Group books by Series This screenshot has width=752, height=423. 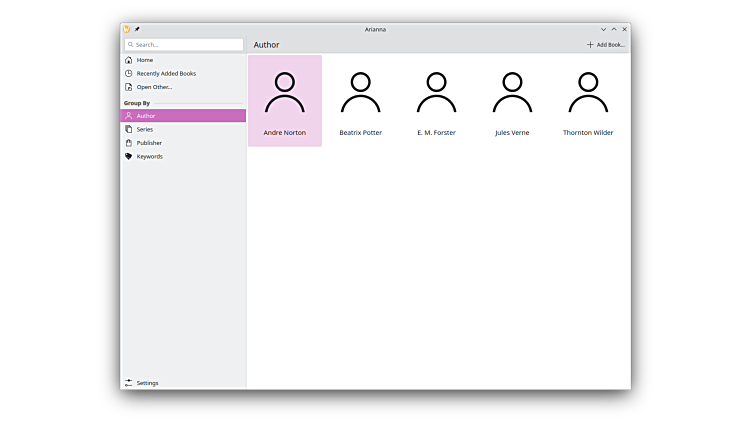145,129
